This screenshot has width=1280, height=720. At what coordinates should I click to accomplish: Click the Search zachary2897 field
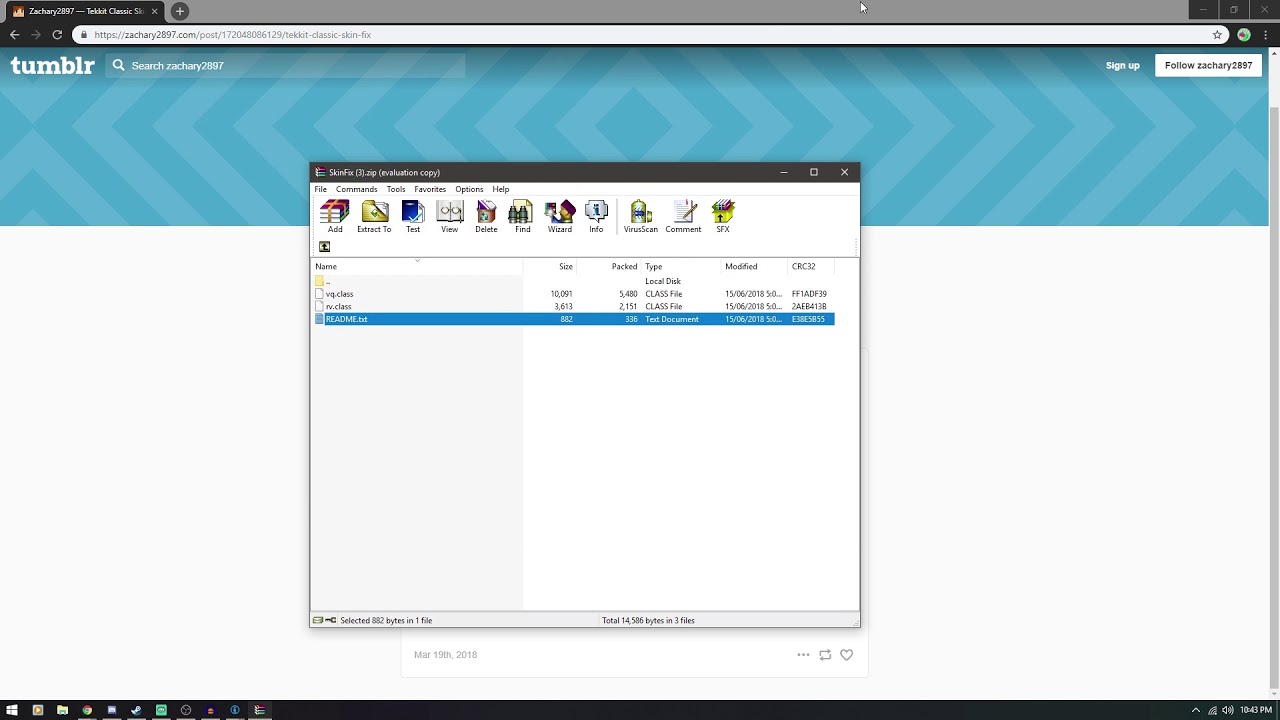285,65
